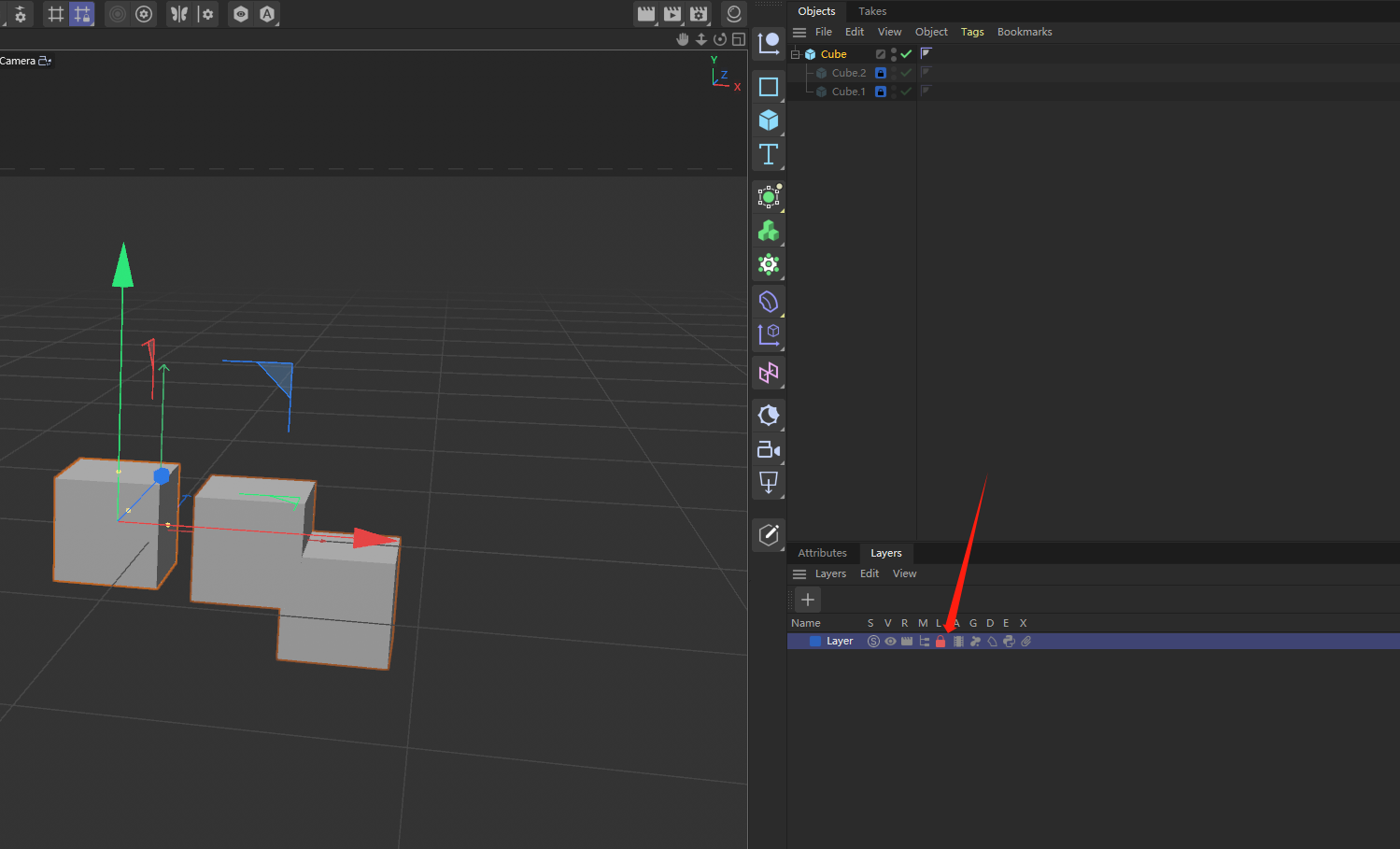Open the Camera viewport menu label
The image size is (1400, 849).
coord(25,61)
